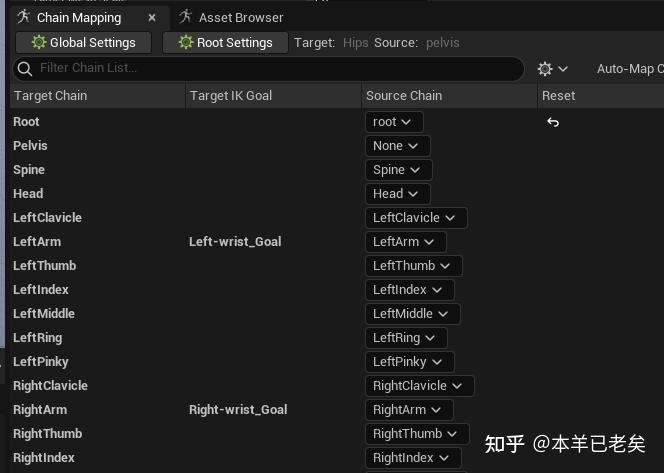This screenshot has height=473, width=664.
Task: Expand the Pelvis source chain dropdown set to None
Action: (396, 146)
